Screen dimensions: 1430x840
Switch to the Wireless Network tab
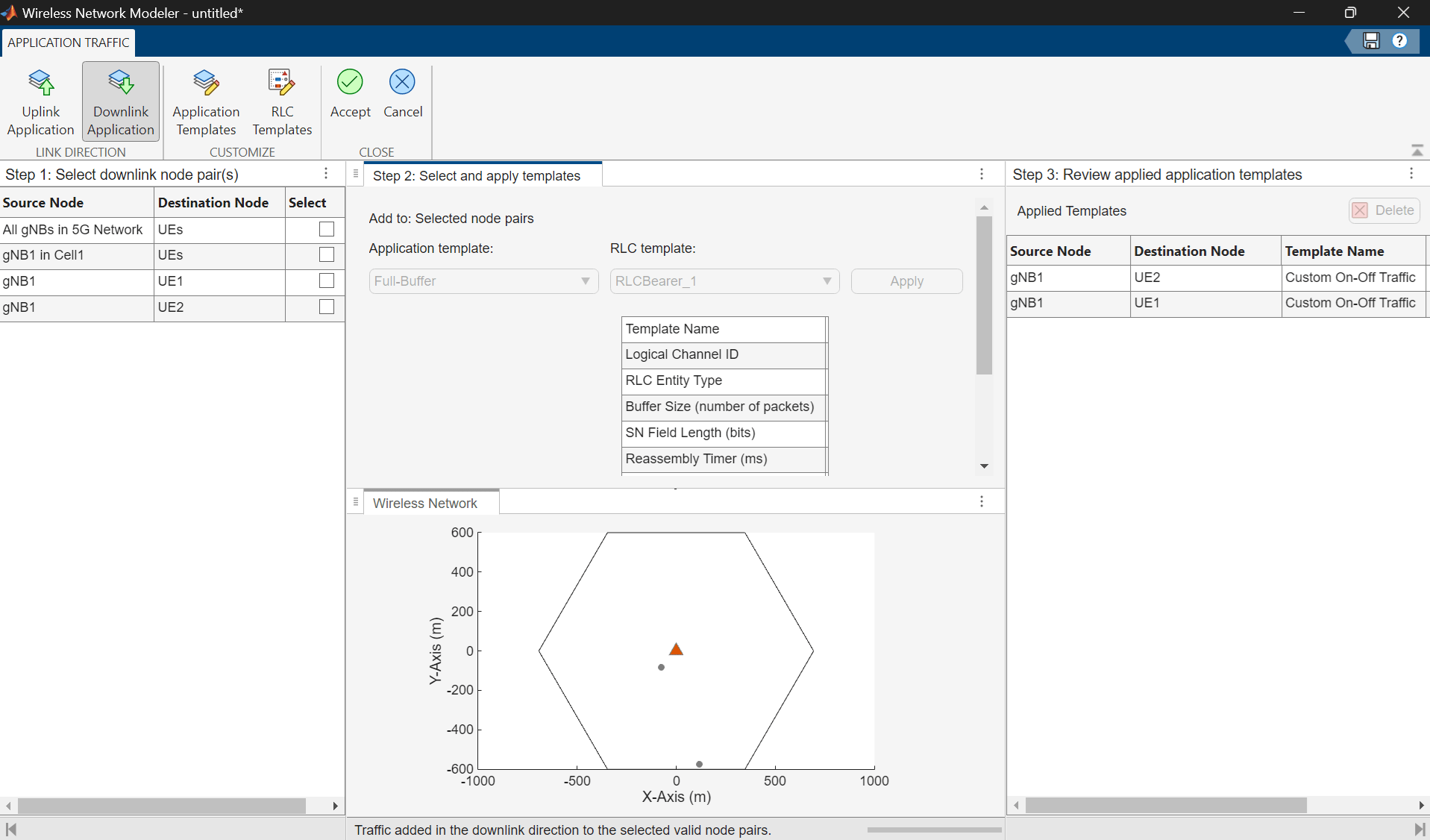tap(424, 504)
